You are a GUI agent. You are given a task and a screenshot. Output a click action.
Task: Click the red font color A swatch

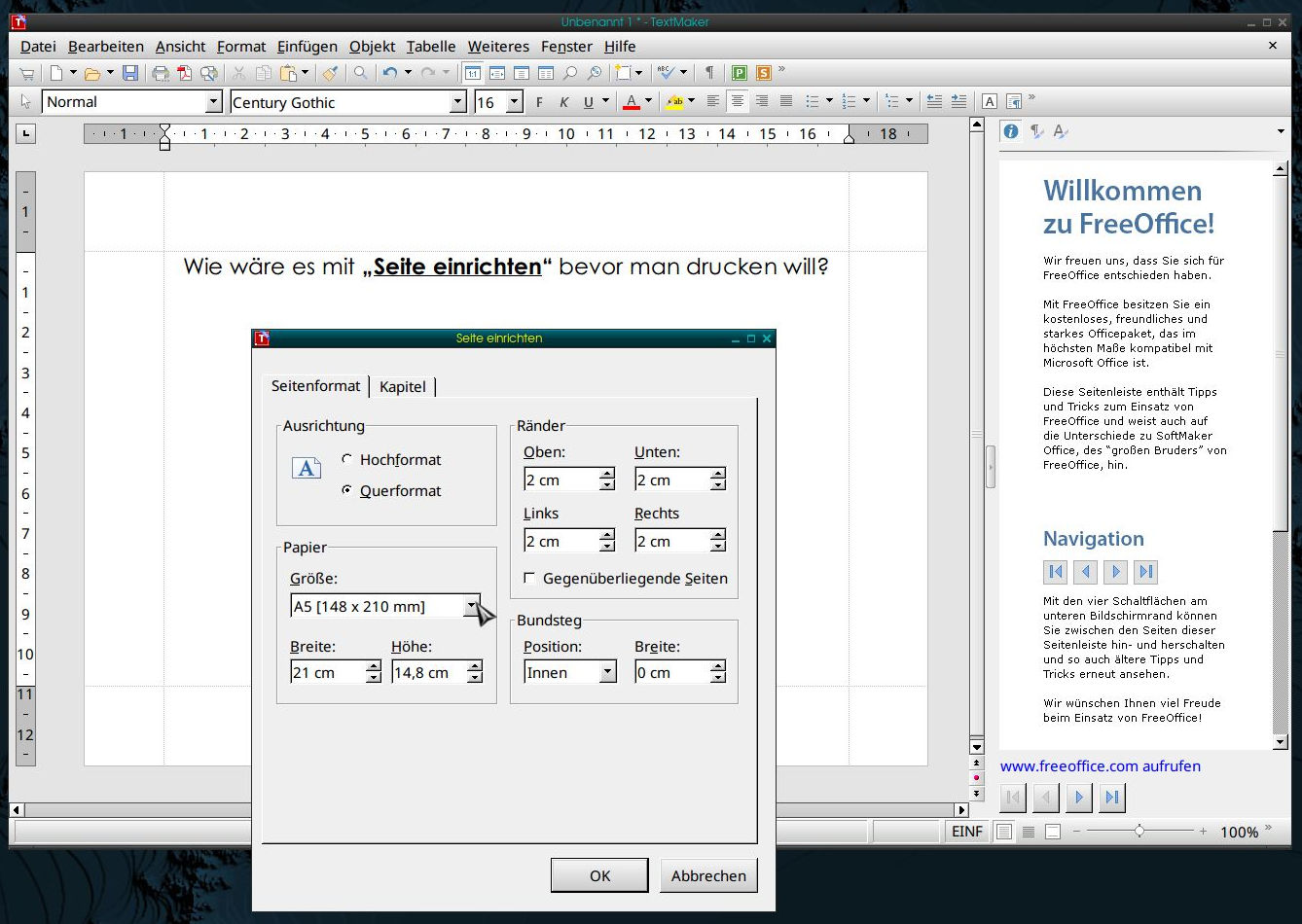632,101
